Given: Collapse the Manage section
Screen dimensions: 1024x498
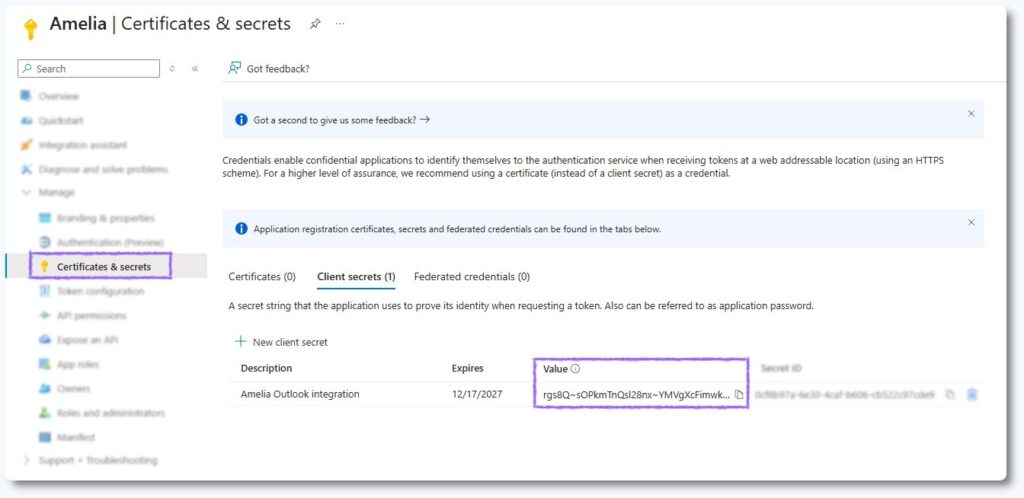Looking at the screenshot, I should pyautogui.click(x=27, y=192).
